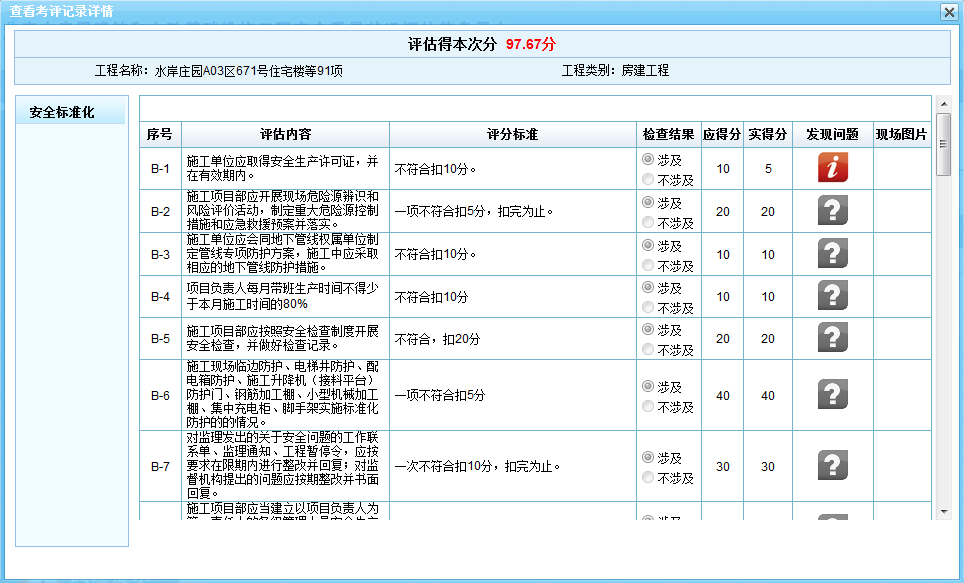The width and height of the screenshot is (964, 583).
Task: Click the 评估内容 column header
Action: click(x=285, y=134)
